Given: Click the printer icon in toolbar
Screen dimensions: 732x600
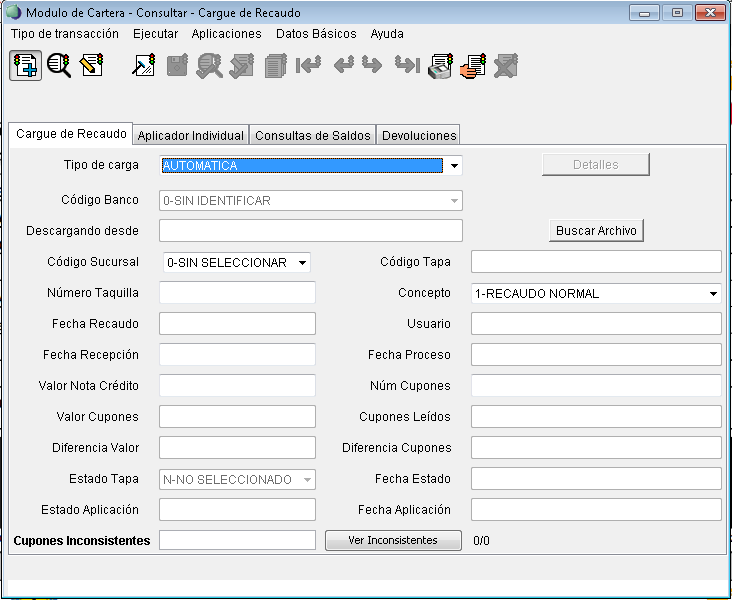Looking at the screenshot, I should tap(440, 67).
